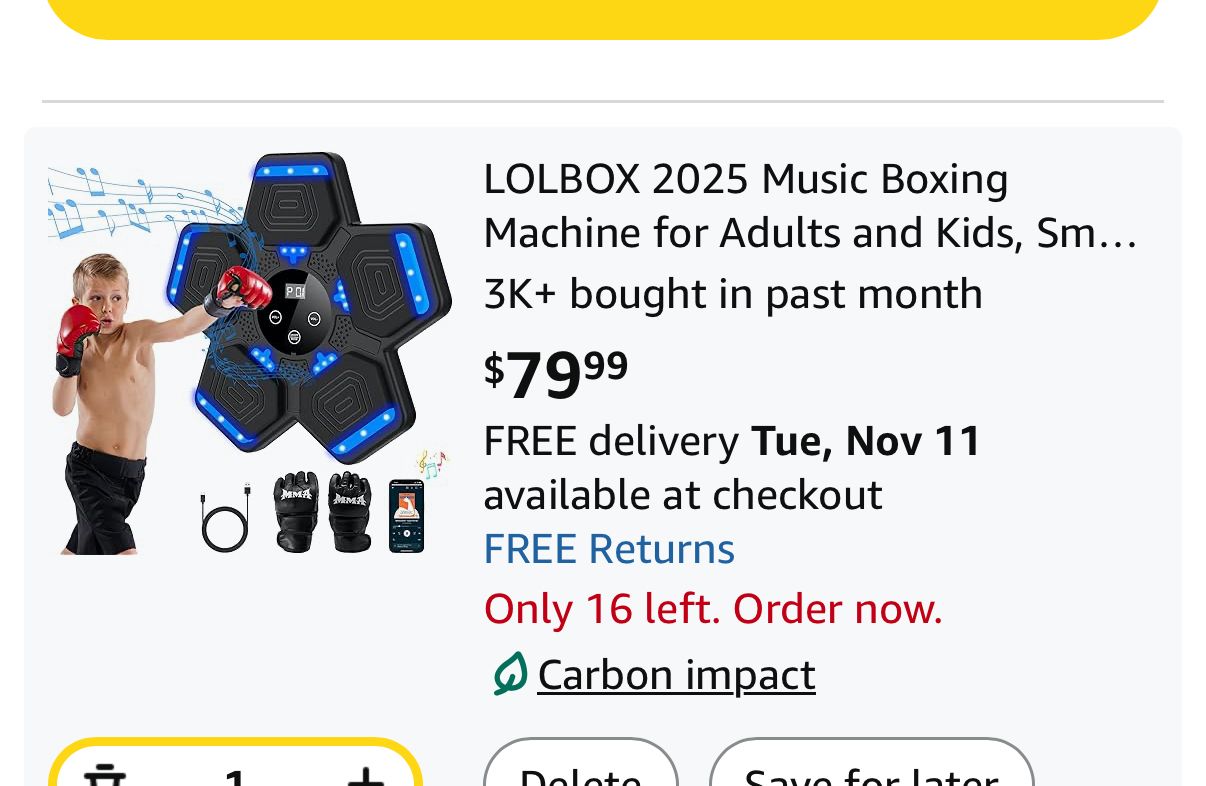Click the trash icon in quantity stepper

pyautogui.click(x=104, y=776)
